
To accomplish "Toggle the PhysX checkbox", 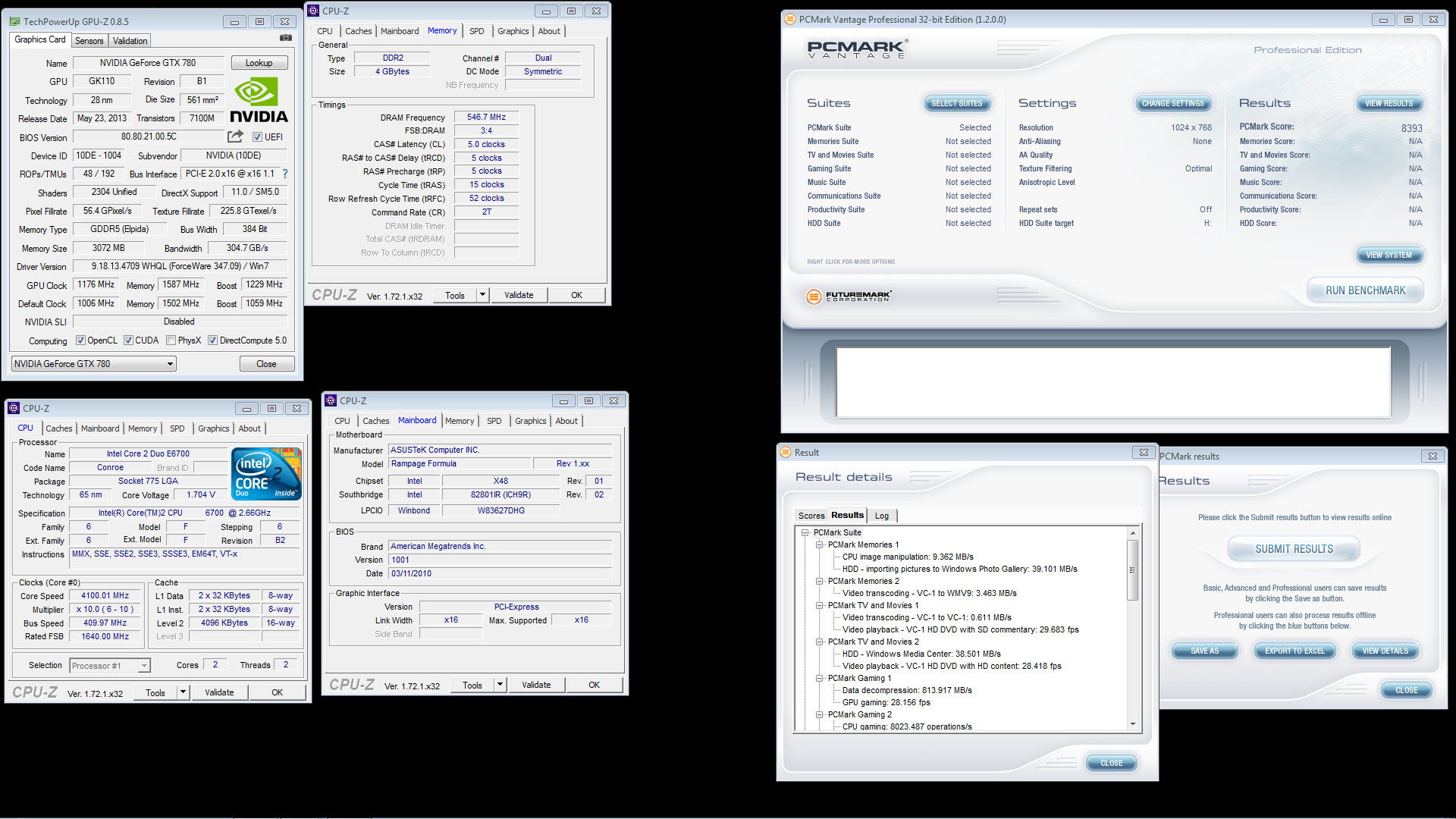I will [x=171, y=340].
